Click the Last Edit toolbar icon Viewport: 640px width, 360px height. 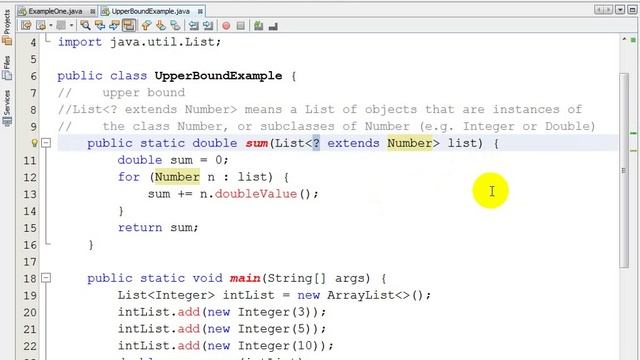[x=26, y=26]
